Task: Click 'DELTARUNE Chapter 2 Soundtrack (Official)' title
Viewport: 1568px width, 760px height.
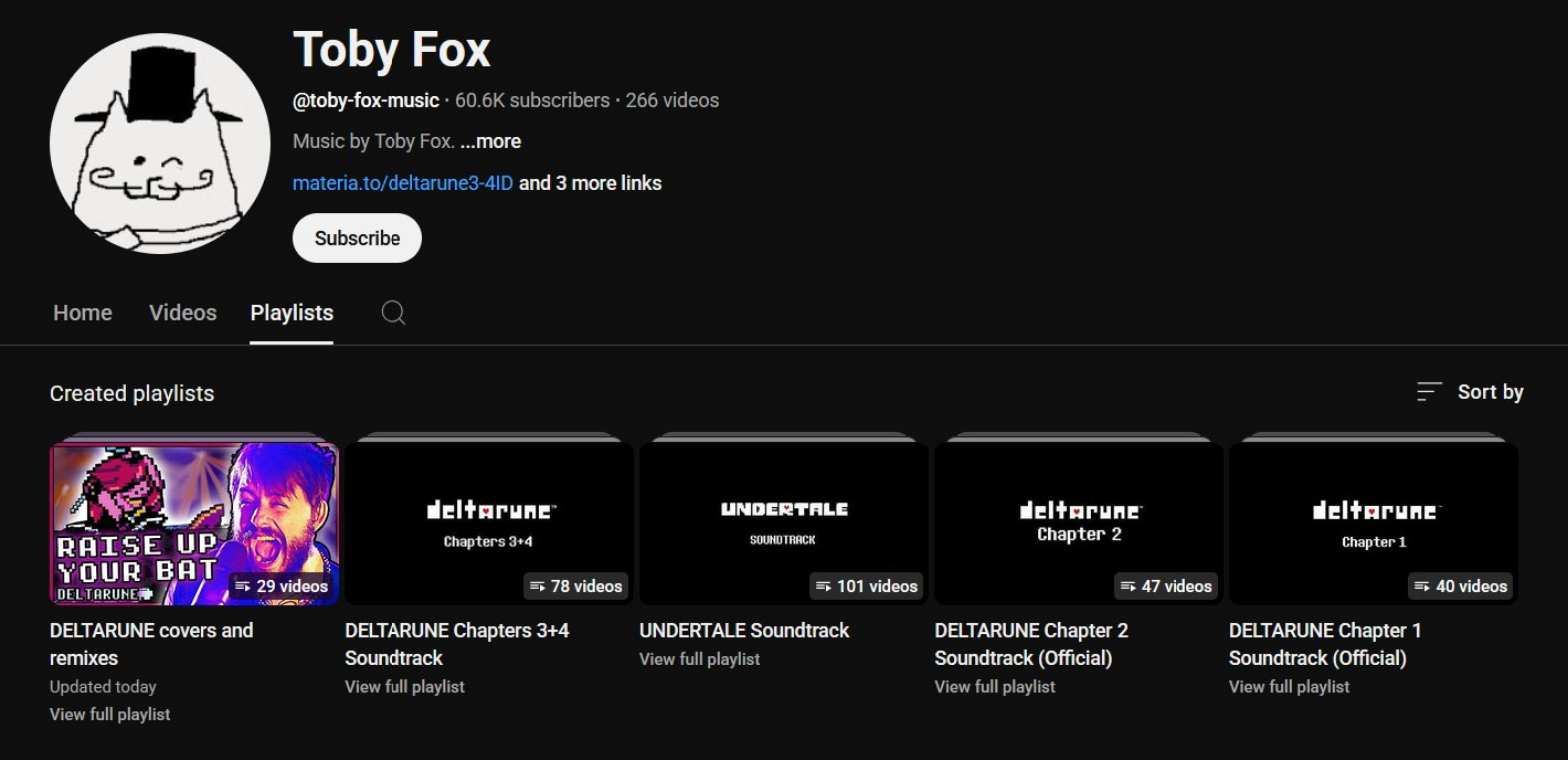Action: [x=1031, y=644]
